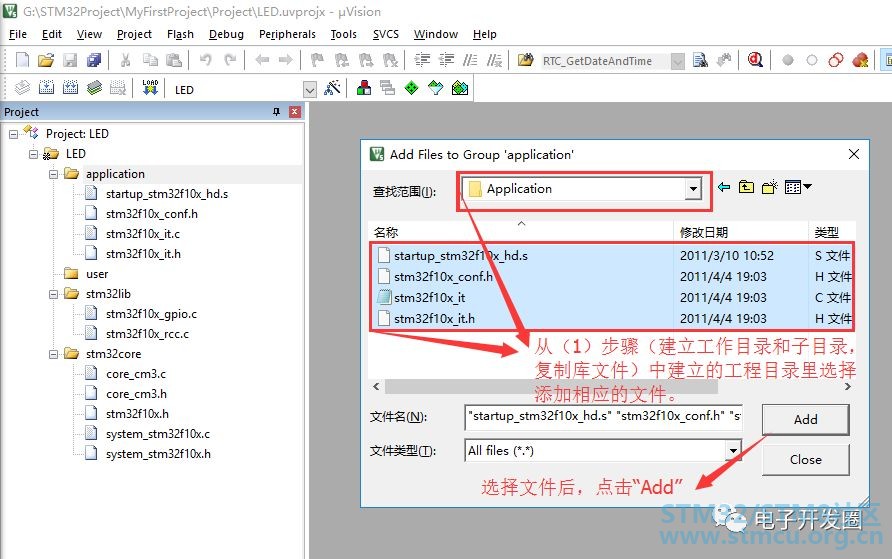This screenshot has height=559, width=892.
Task: Click the Pack Installer icon
Action: click(x=460, y=88)
